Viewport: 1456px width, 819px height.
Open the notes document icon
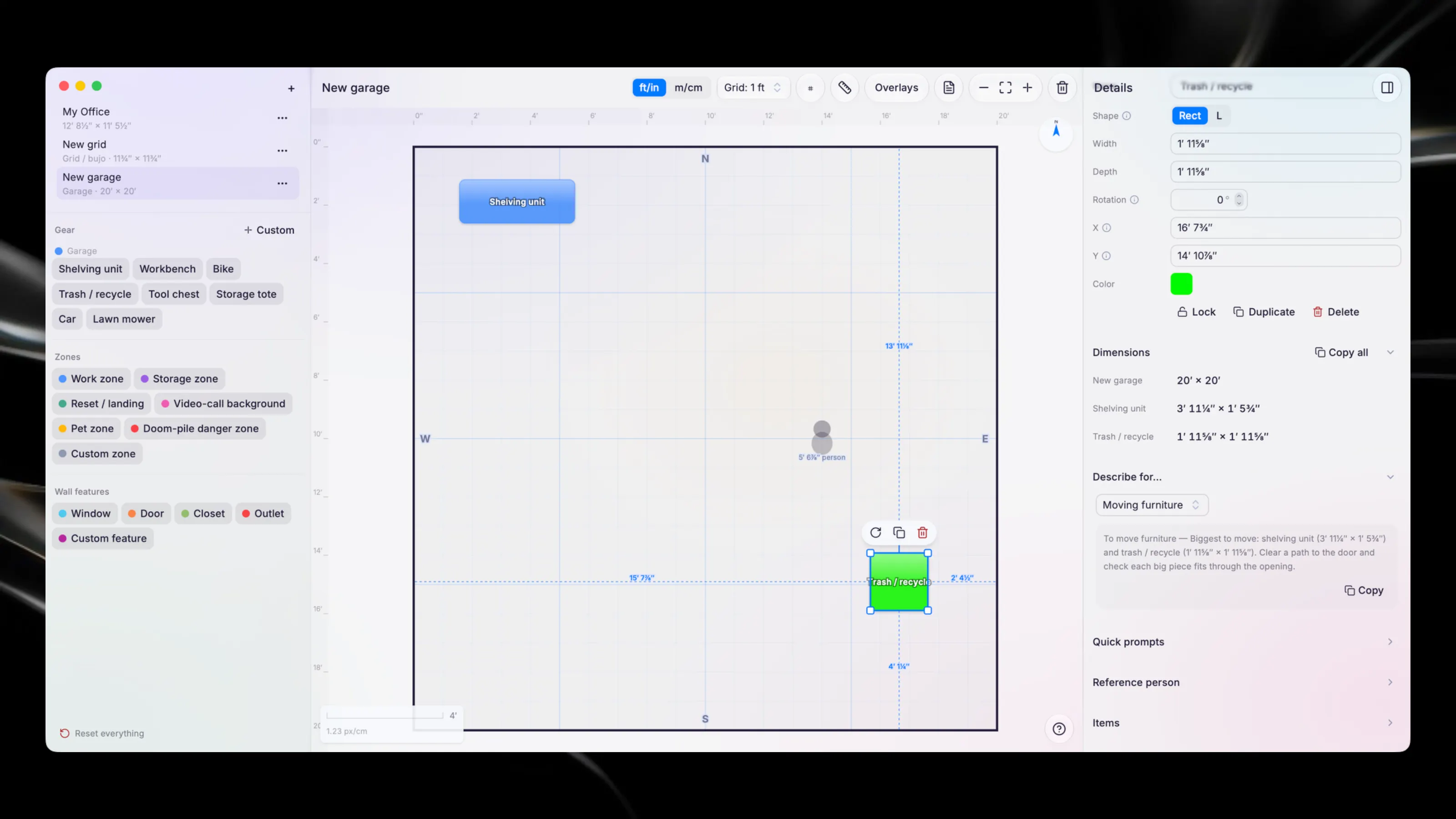948,88
